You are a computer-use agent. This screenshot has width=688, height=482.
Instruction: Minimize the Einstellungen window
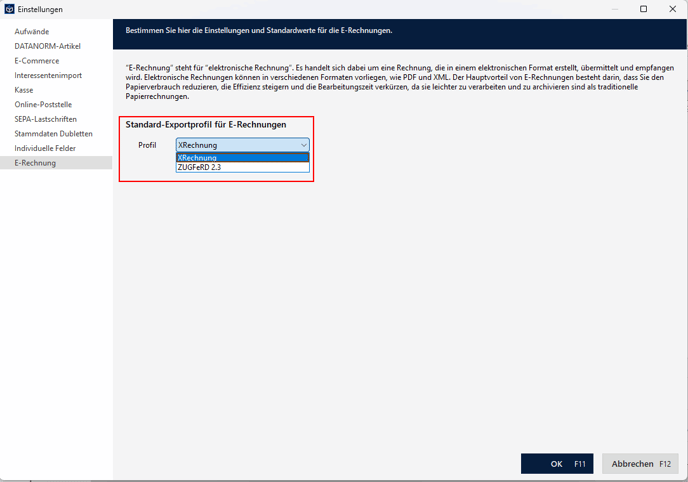coord(615,9)
